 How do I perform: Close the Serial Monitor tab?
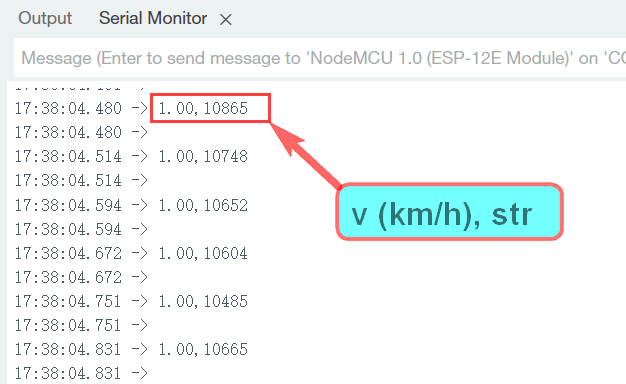tap(226, 20)
